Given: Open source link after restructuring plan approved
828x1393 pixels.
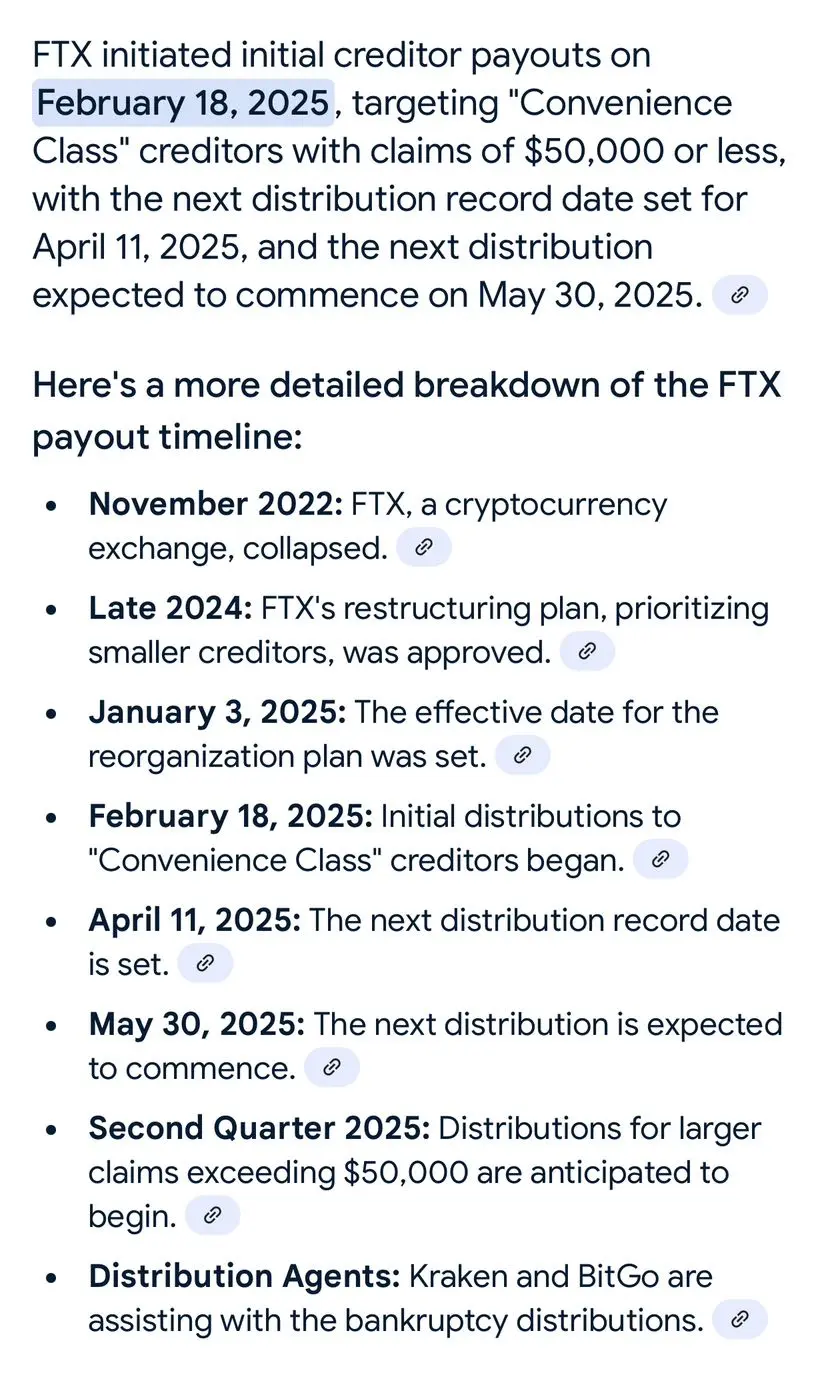Looking at the screenshot, I should [x=587, y=652].
